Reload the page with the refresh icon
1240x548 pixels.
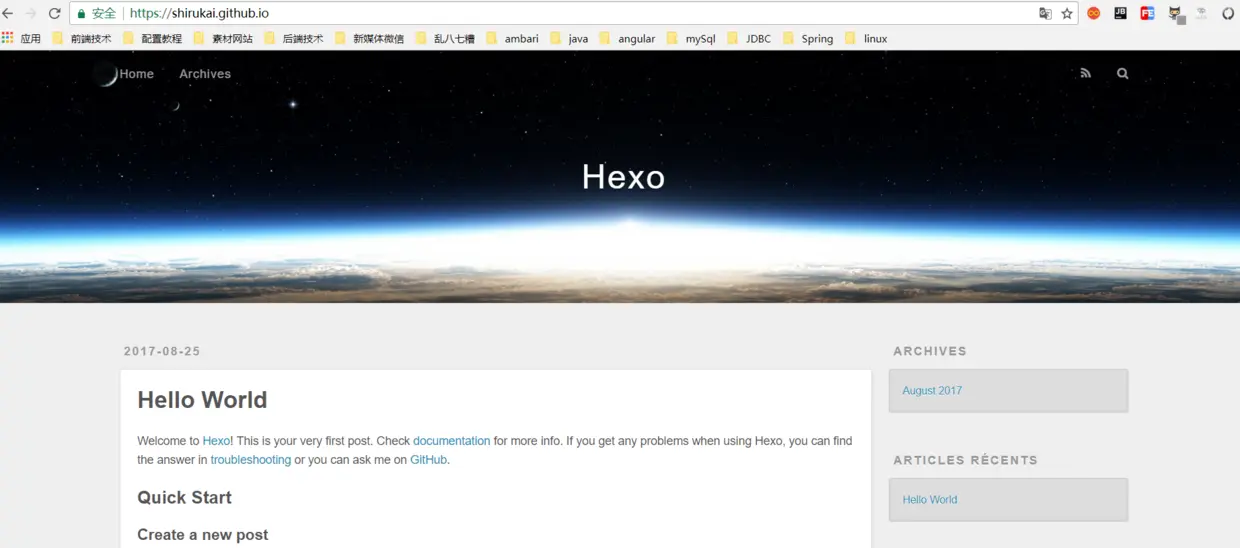[x=55, y=14]
